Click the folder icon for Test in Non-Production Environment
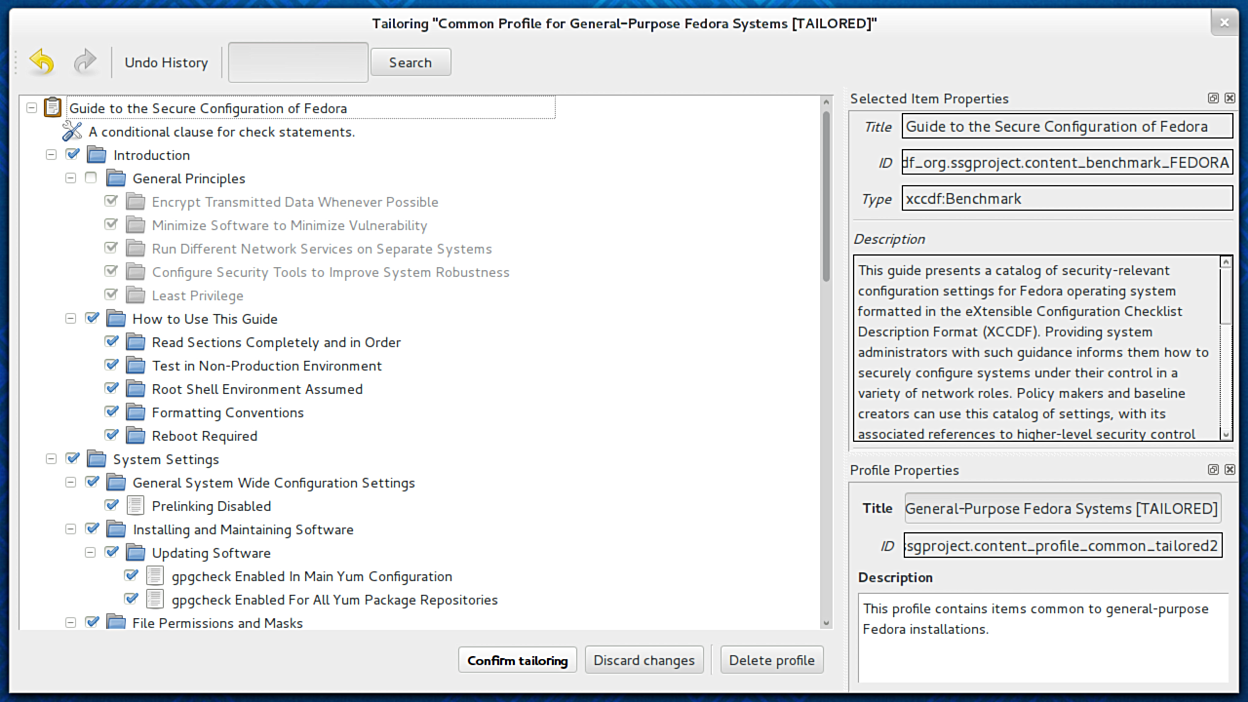This screenshot has height=702, width=1248. 136,365
